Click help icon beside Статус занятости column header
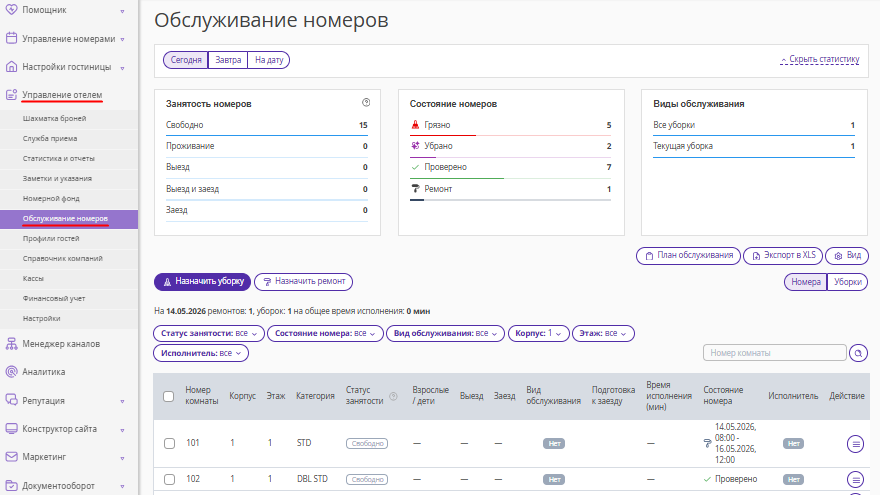 click(x=393, y=396)
